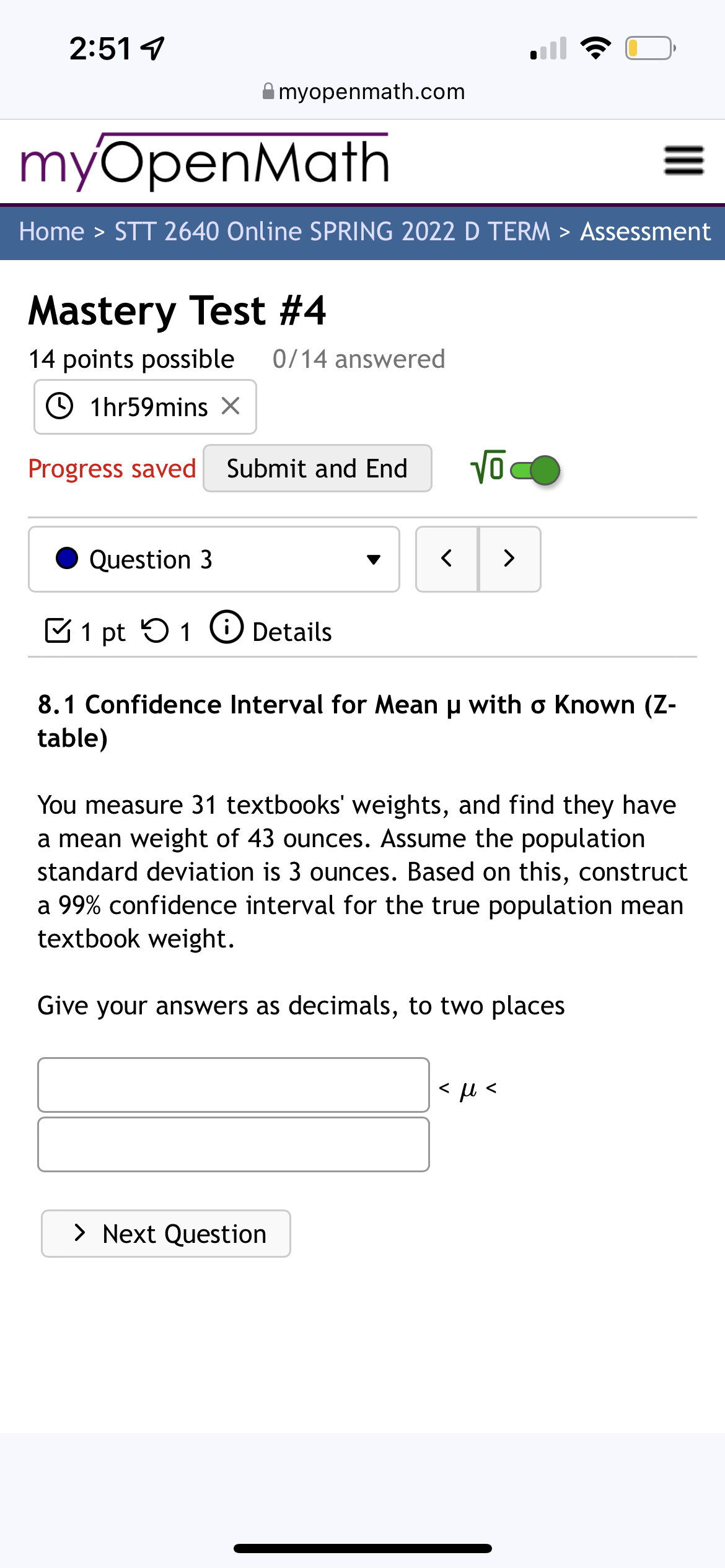Click the previous question chevron
Viewport: 725px width, 1568px height.
tap(446, 559)
